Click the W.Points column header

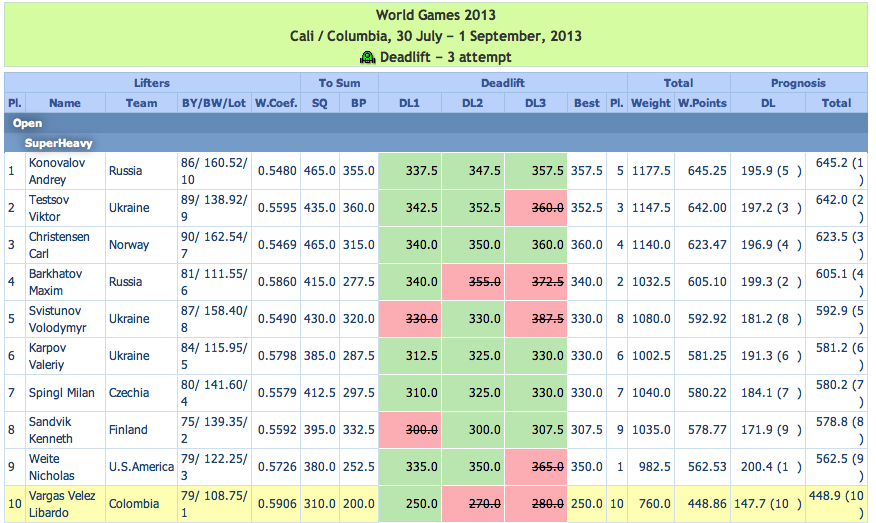tap(701, 103)
